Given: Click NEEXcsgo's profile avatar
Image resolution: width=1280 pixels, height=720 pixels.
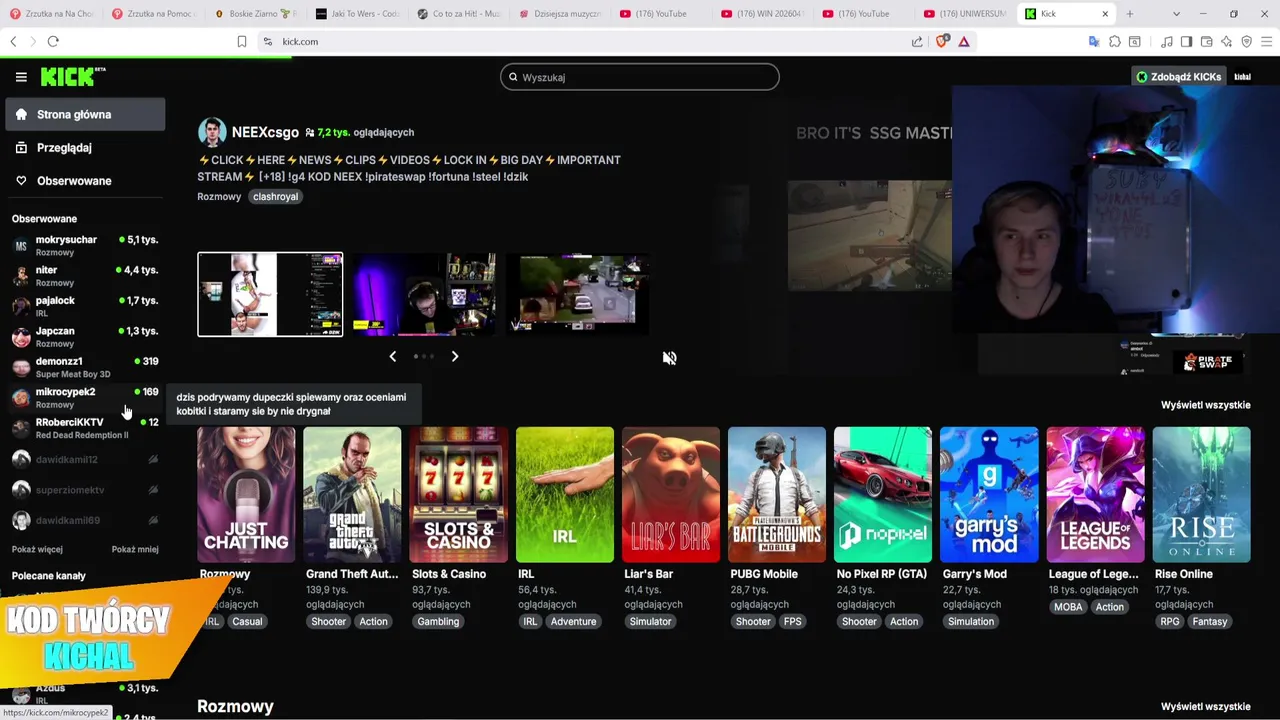Looking at the screenshot, I should pos(212,132).
